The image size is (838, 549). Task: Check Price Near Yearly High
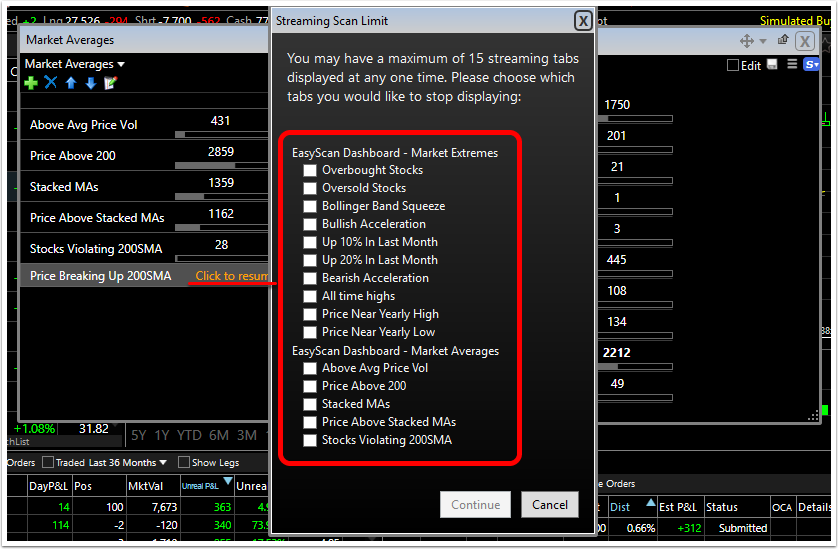pos(310,314)
